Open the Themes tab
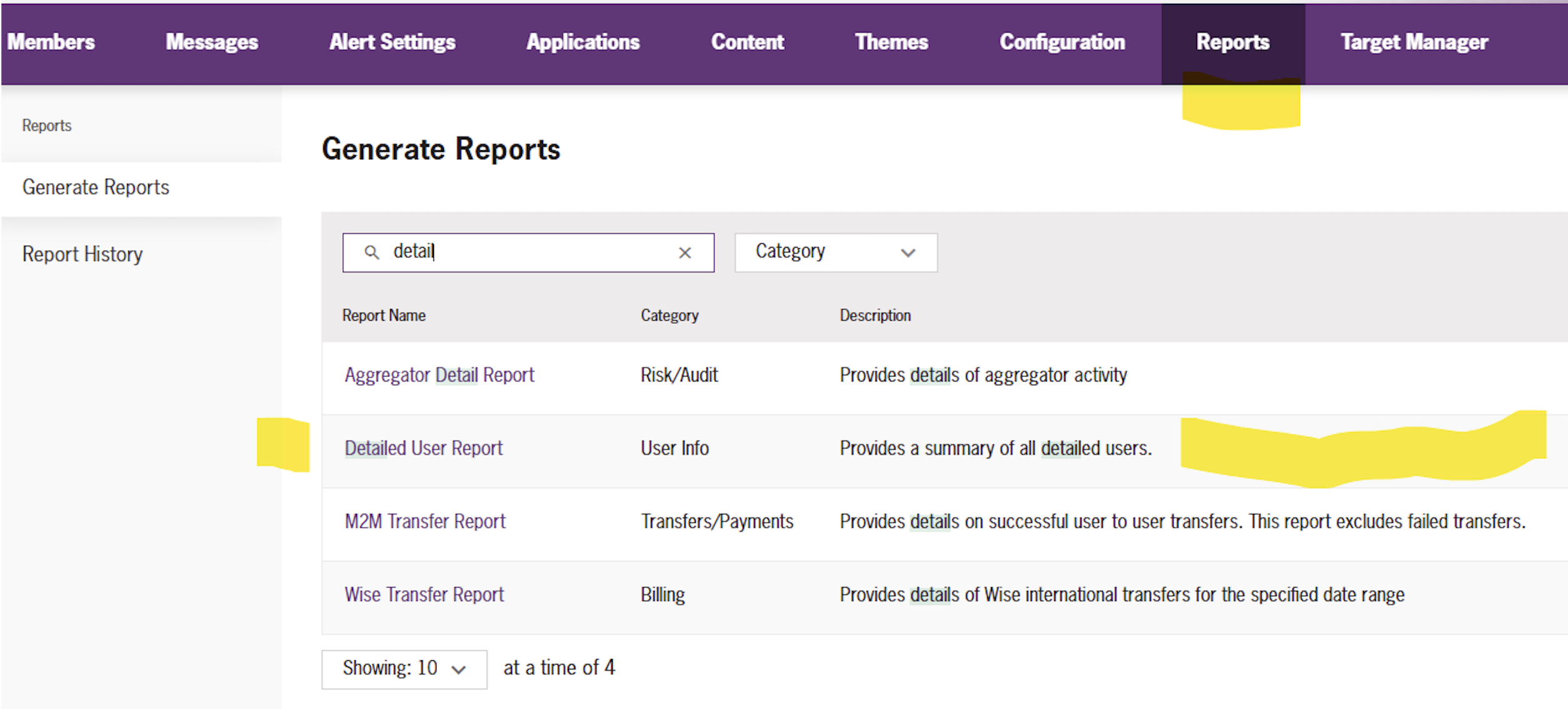The height and width of the screenshot is (709, 1568). coord(892,42)
